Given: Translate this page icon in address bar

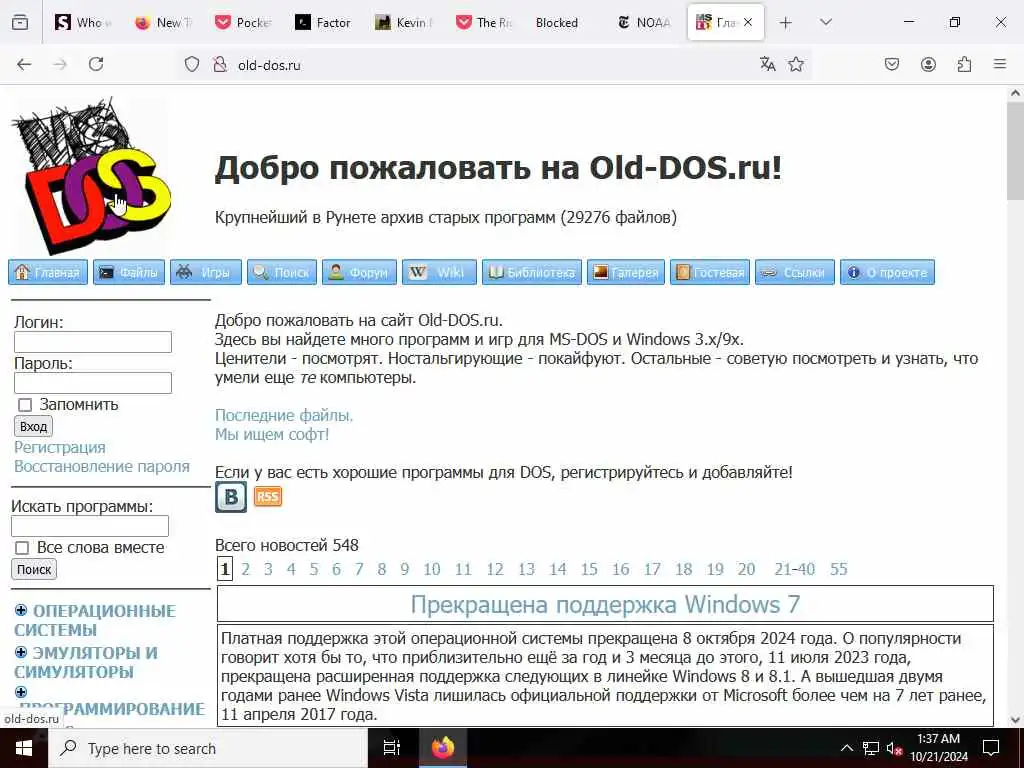Looking at the screenshot, I should tap(767, 64).
